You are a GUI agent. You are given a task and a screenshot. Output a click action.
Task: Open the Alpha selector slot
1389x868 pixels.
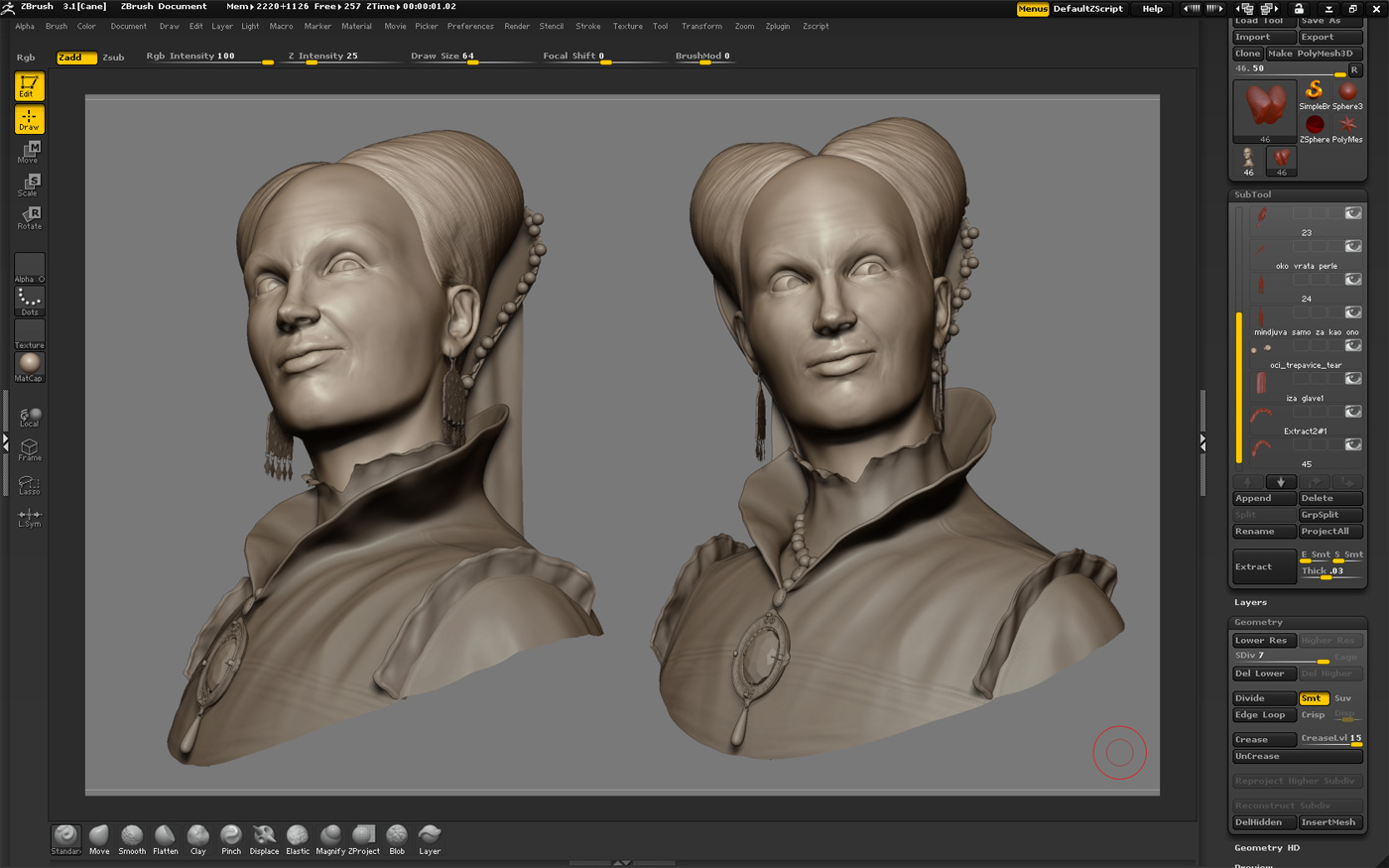[x=29, y=268]
